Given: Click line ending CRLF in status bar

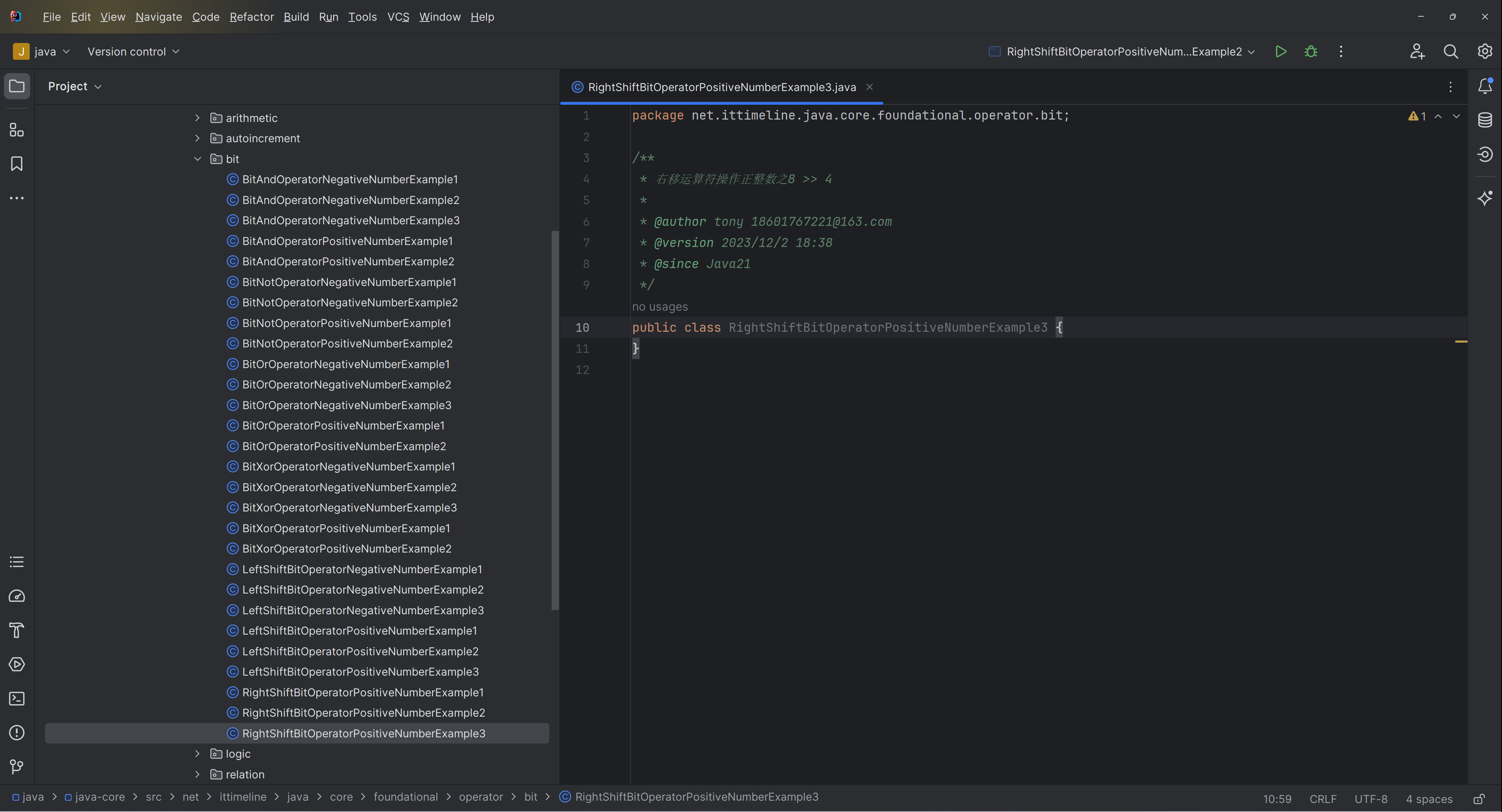Looking at the screenshot, I should [1323, 799].
